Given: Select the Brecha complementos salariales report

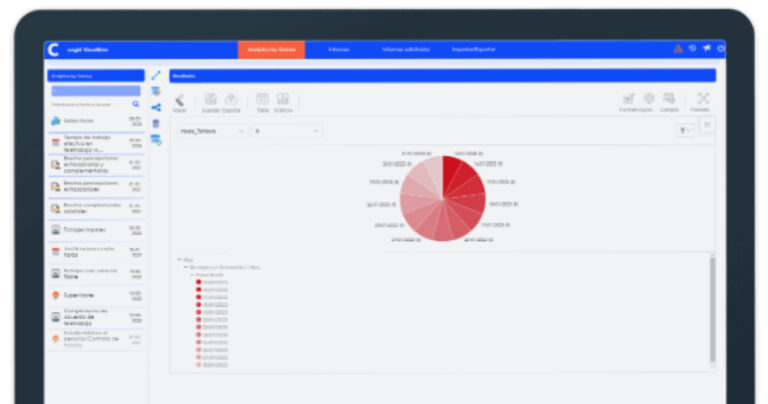Looking at the screenshot, I should pos(96,208).
